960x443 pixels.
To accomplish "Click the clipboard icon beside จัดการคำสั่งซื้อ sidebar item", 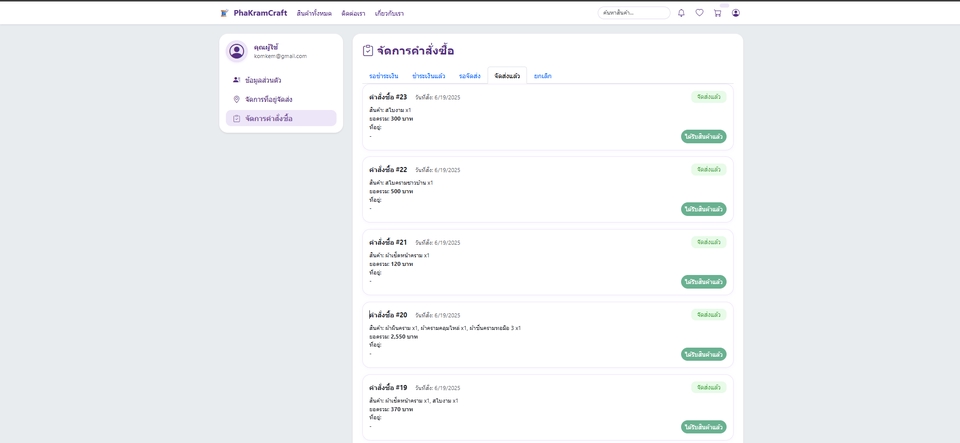I will tap(237, 118).
